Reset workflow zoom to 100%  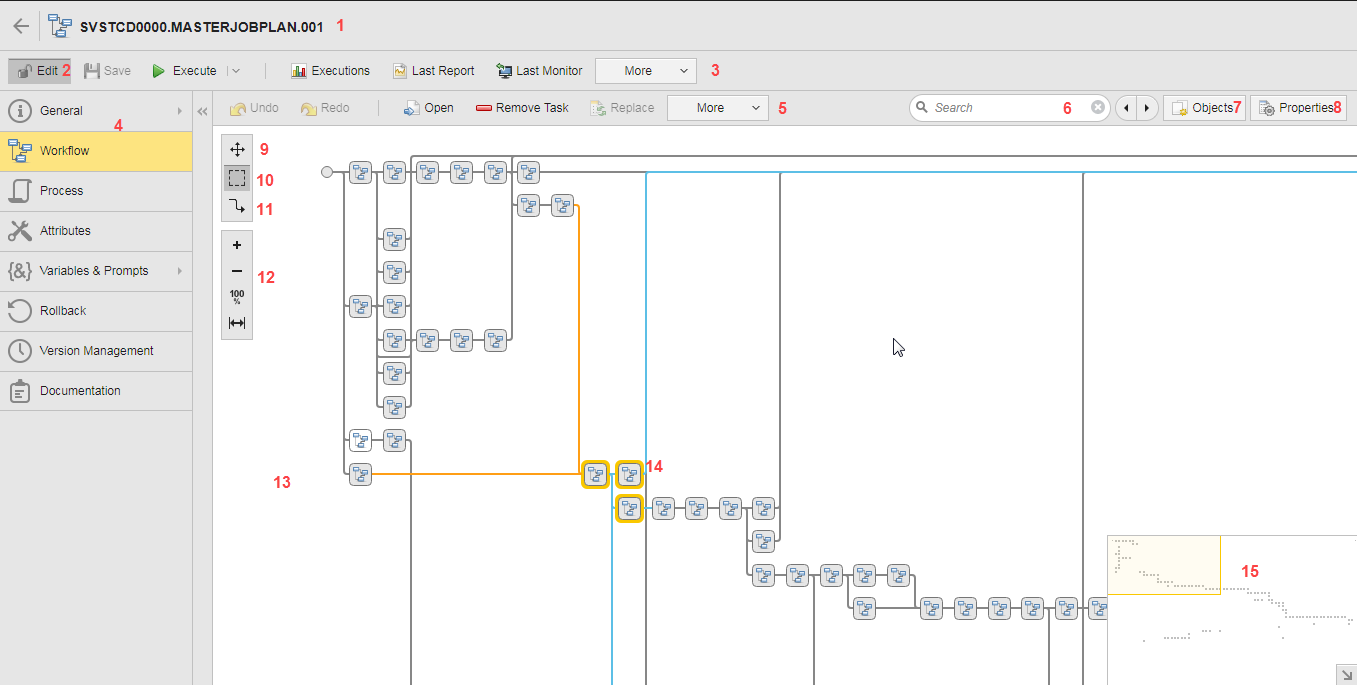tap(237, 297)
